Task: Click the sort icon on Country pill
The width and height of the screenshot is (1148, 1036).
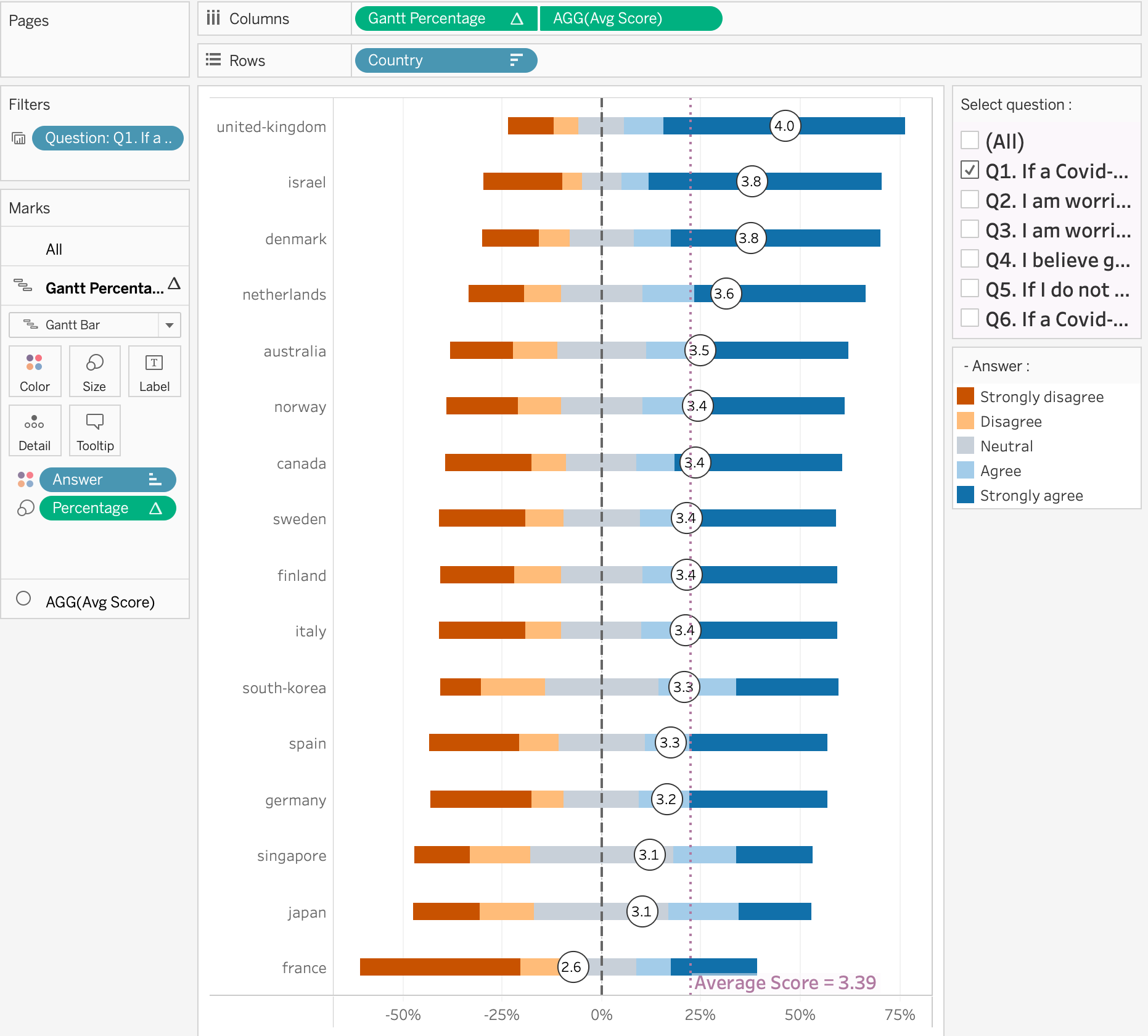Action: (516, 60)
